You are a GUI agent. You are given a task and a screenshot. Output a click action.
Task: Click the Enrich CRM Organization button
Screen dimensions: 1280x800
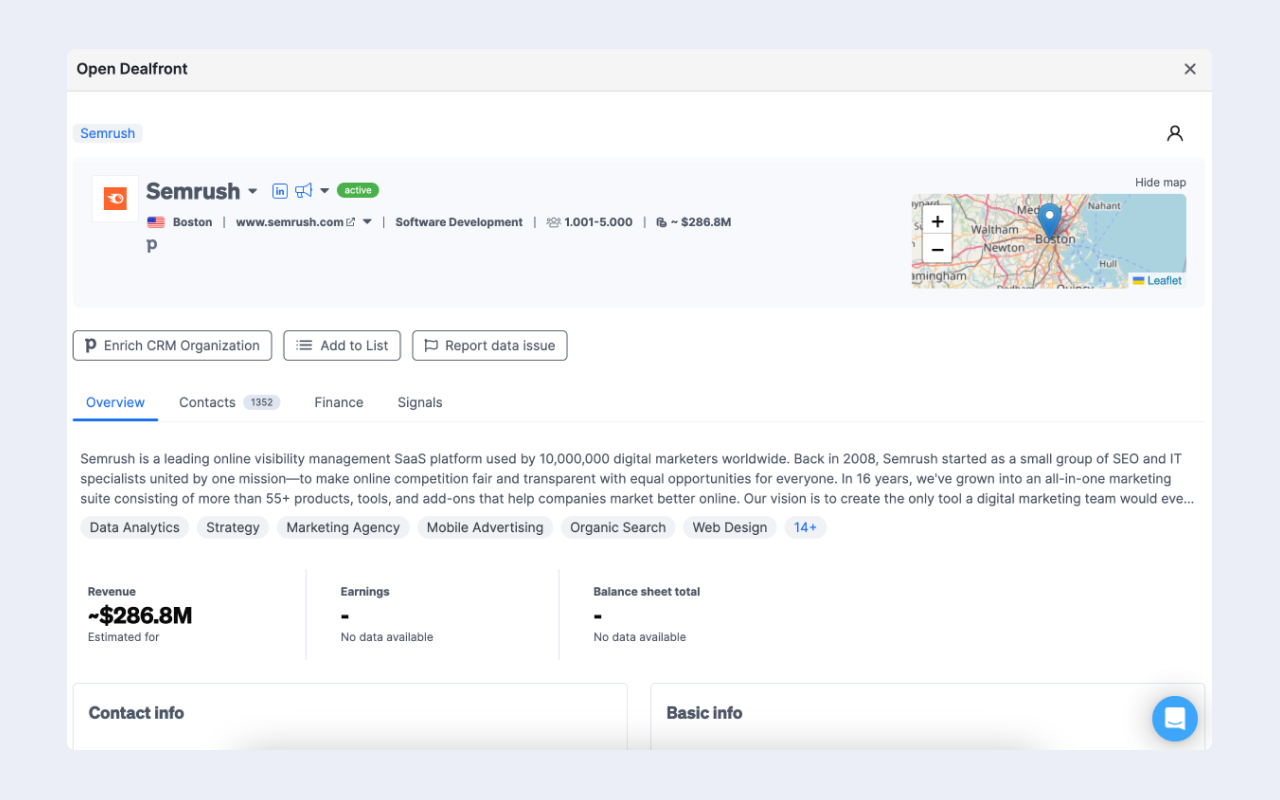click(x=172, y=345)
